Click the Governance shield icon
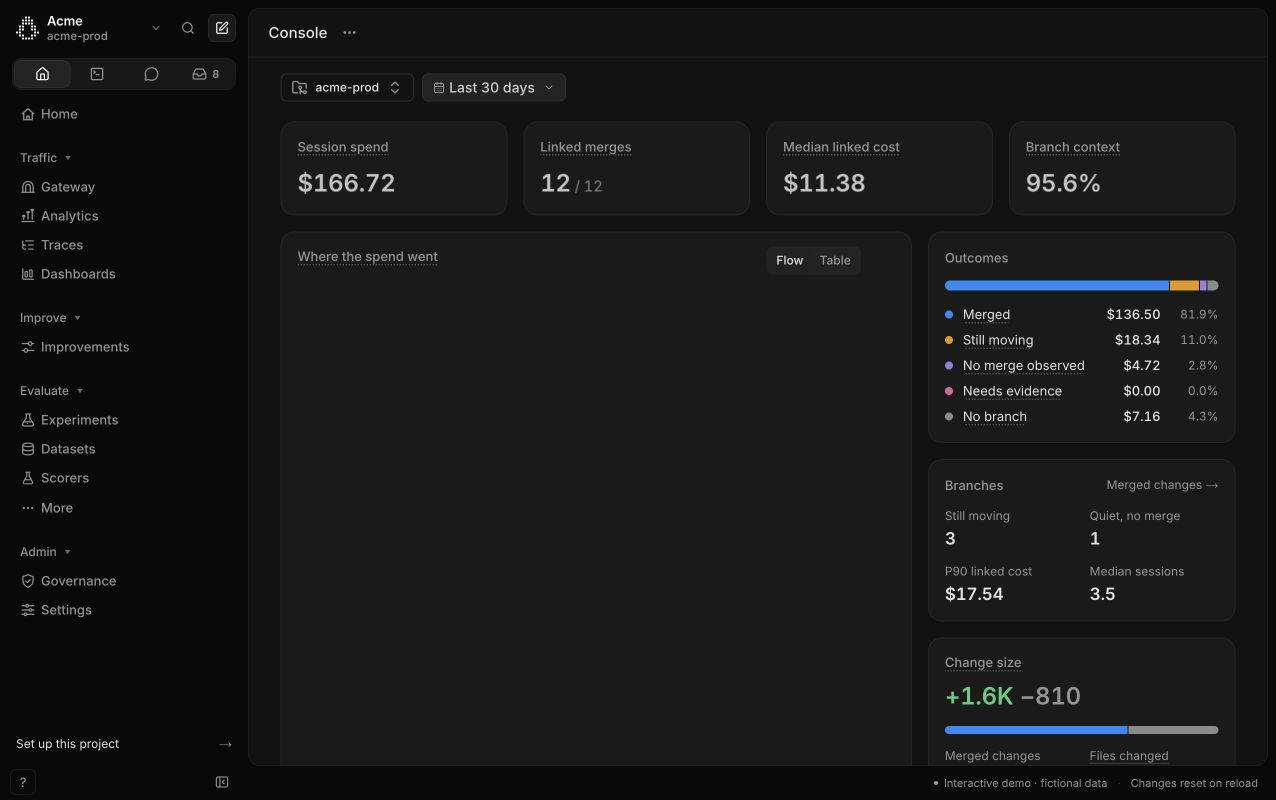 click(28, 581)
